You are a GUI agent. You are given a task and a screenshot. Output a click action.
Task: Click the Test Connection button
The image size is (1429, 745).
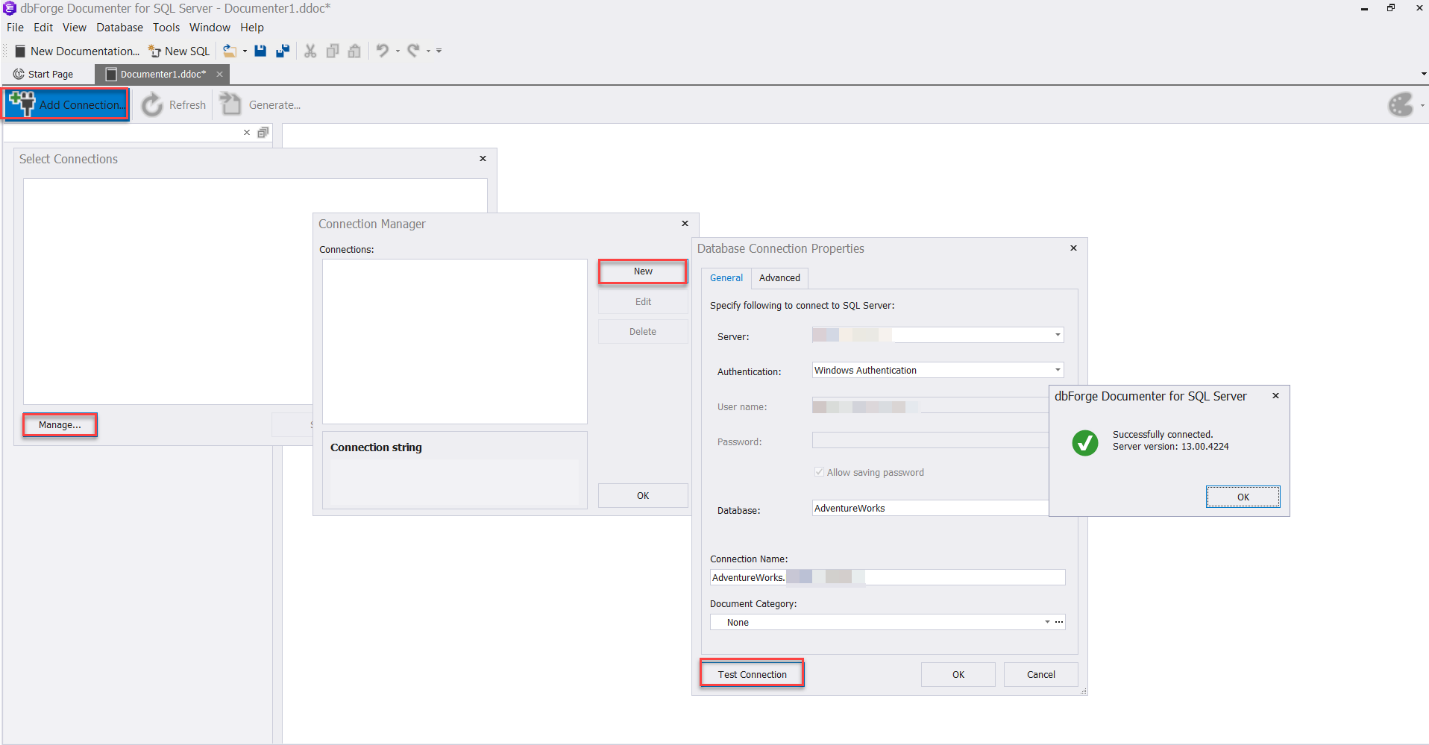[x=752, y=675]
